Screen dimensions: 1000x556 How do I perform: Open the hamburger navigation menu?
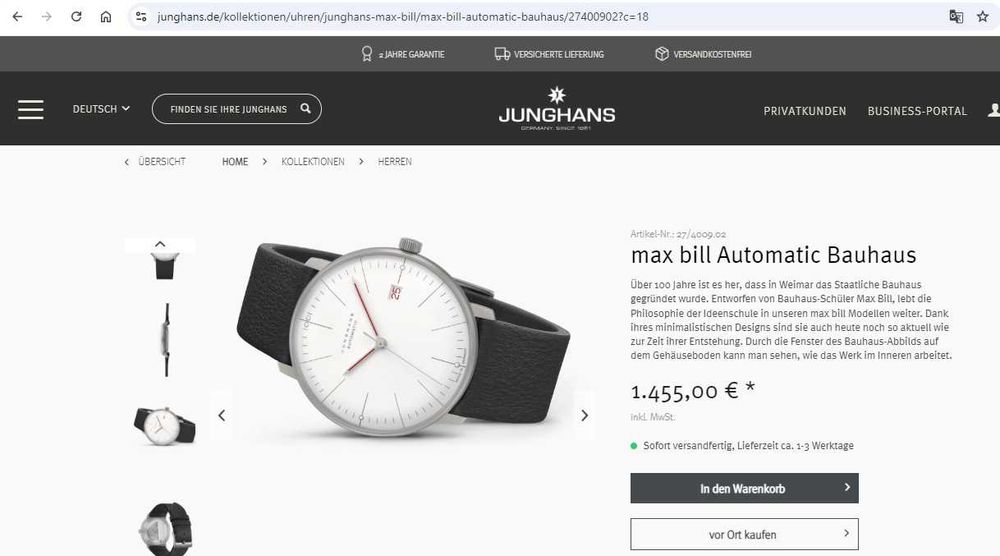31,110
